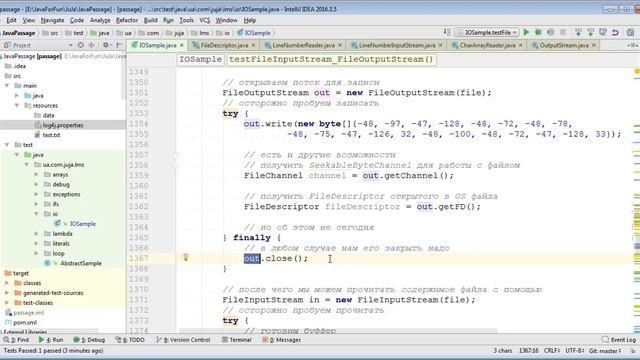This screenshot has height=360, width=640.
Task: Open the Terminal tool window
Action: coord(237,340)
